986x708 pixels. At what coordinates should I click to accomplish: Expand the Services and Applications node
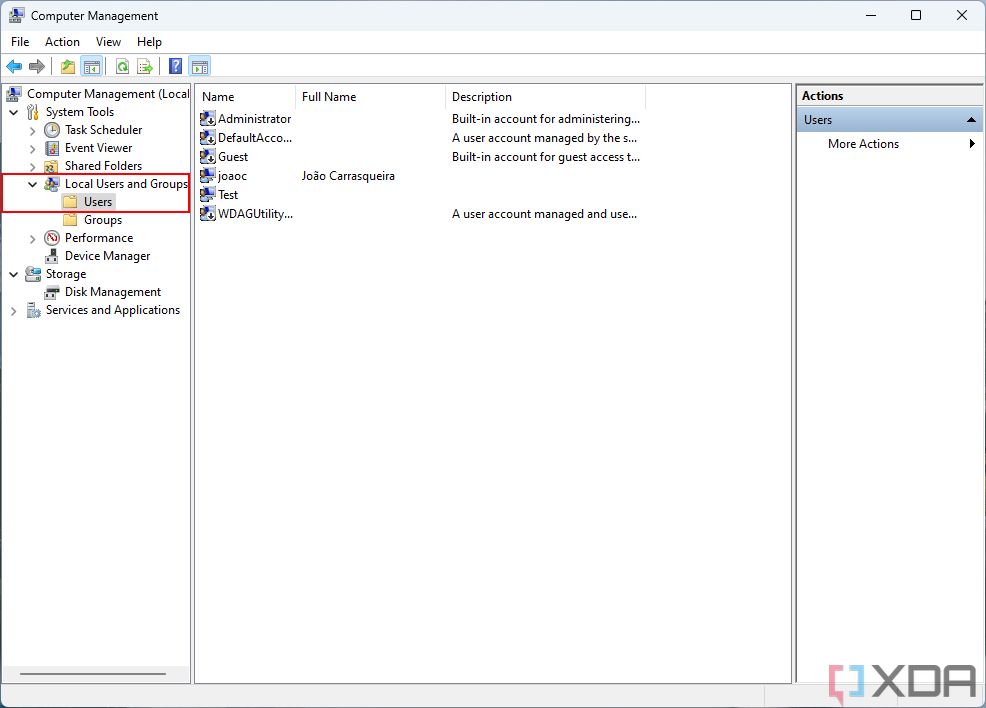[x=12, y=310]
